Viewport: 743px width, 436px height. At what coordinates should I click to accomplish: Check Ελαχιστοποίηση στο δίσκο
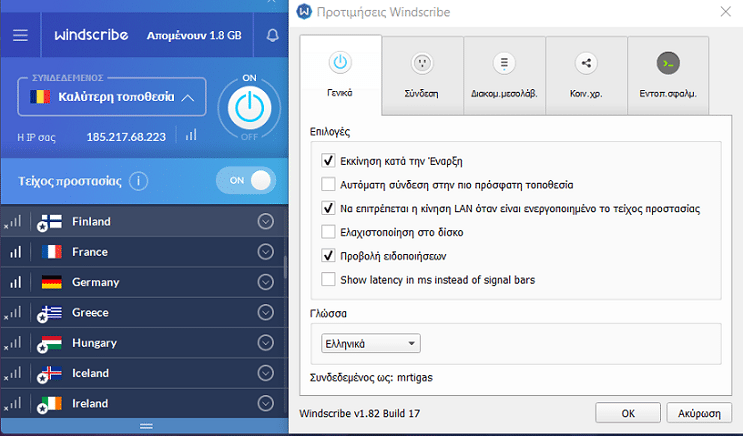(328, 232)
